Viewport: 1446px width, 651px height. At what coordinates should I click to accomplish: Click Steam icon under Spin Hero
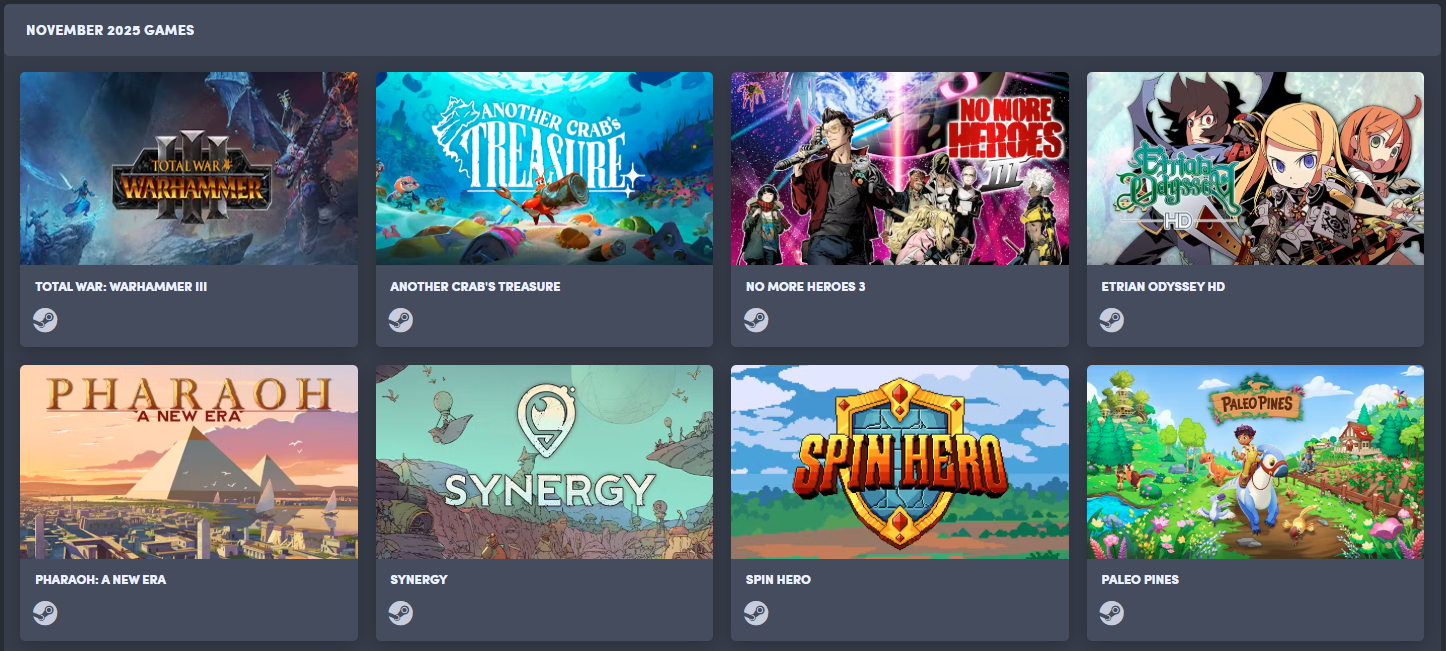pos(756,613)
